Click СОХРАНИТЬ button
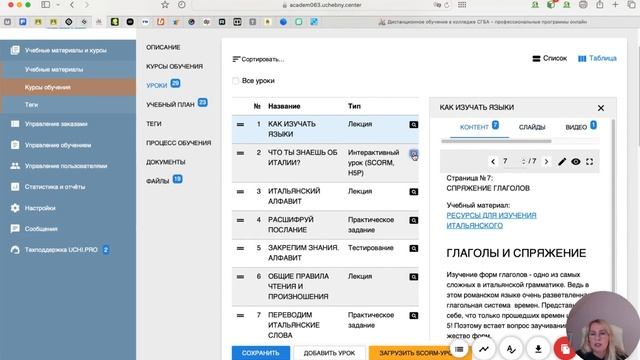640x360 pixels. pyautogui.click(x=261, y=353)
